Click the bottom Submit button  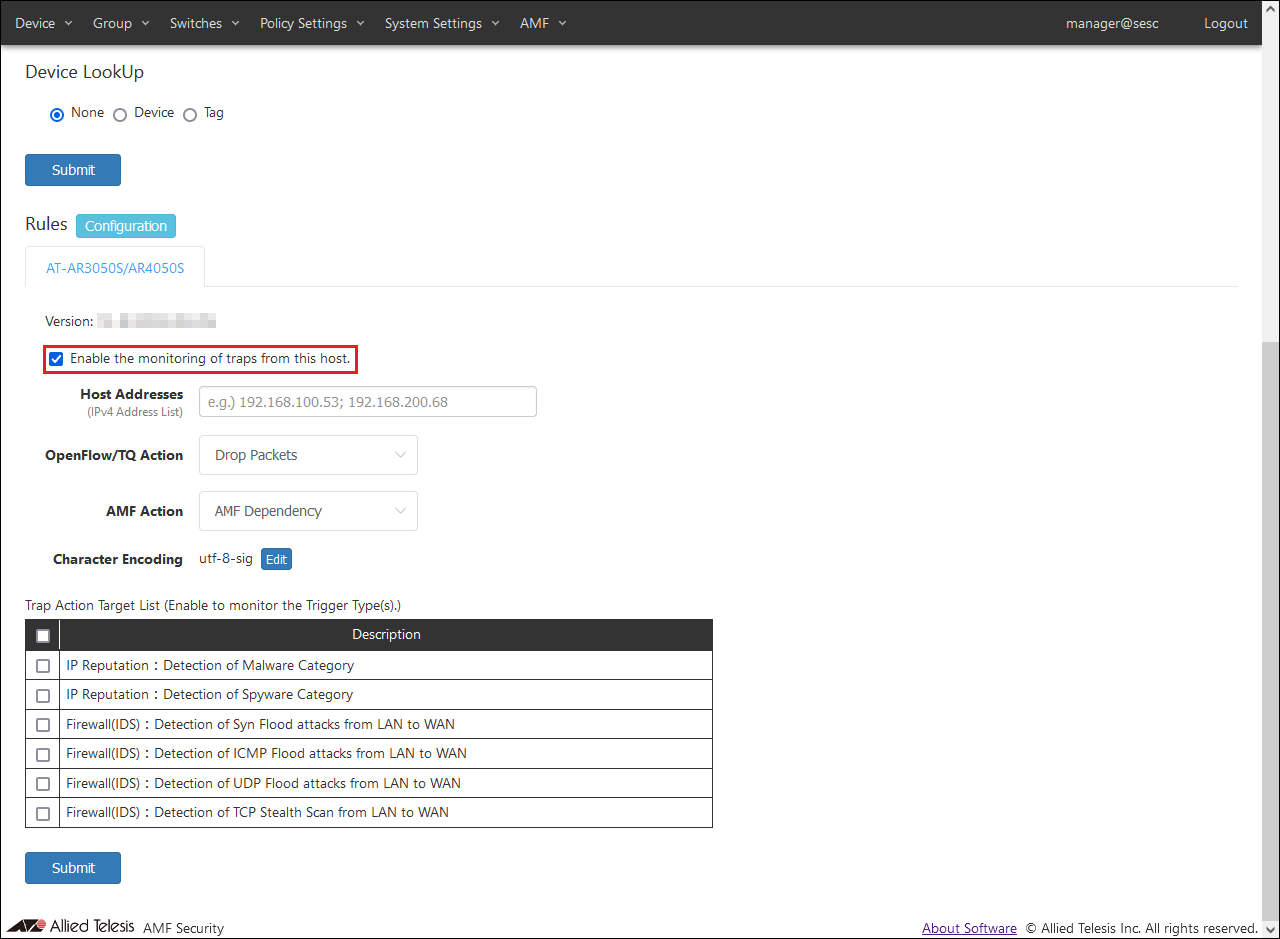tap(73, 868)
